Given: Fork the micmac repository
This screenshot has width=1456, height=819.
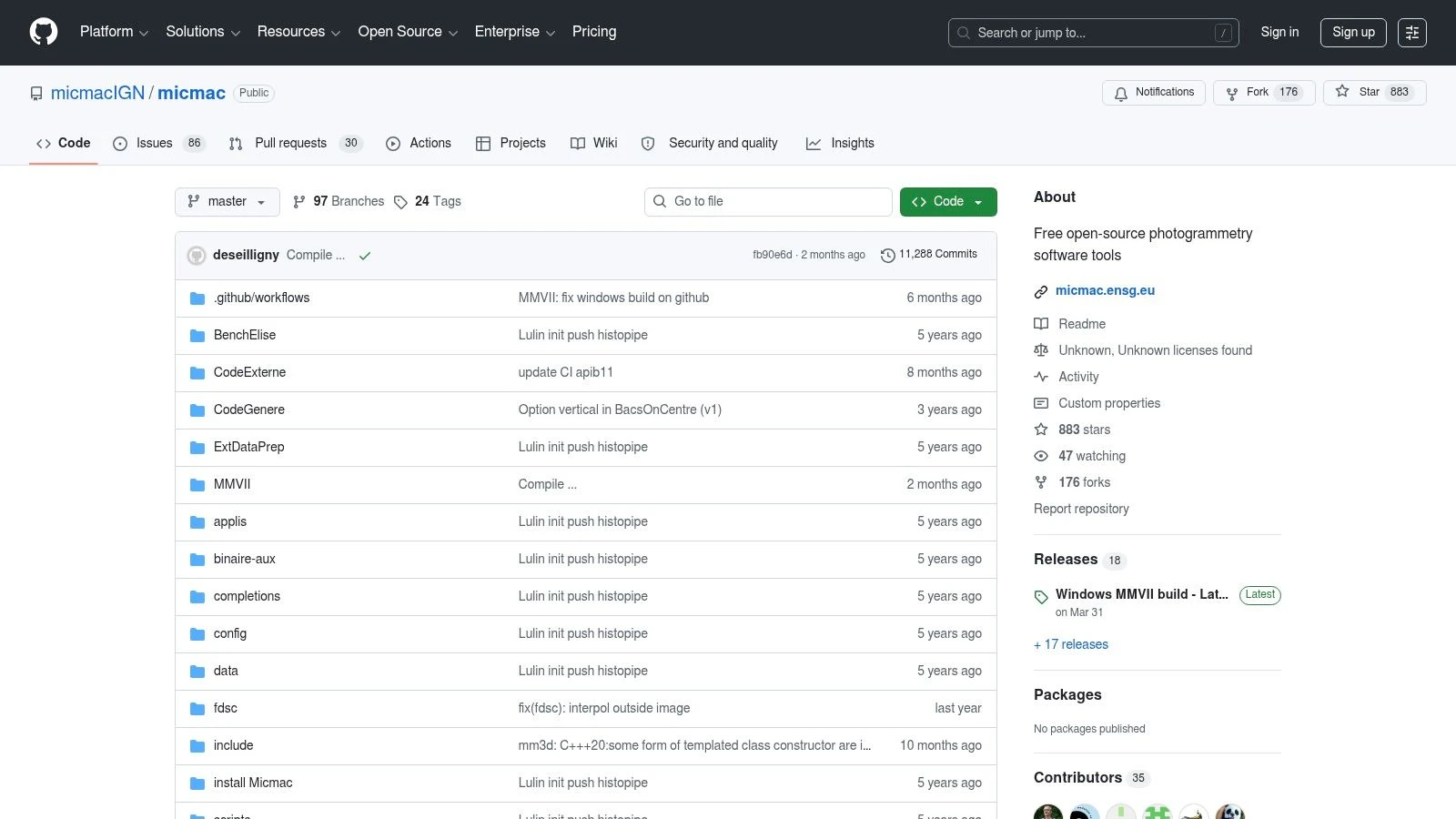Looking at the screenshot, I should 1264,93.
